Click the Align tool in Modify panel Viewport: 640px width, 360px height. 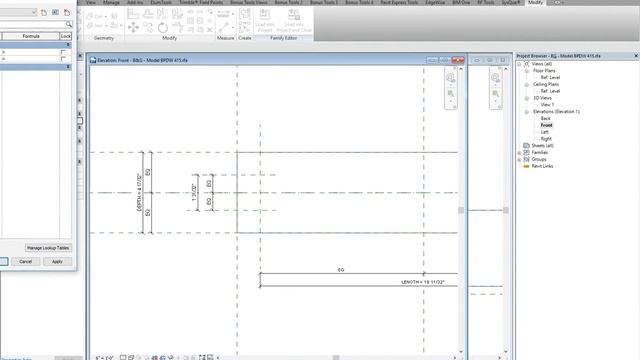point(133,14)
